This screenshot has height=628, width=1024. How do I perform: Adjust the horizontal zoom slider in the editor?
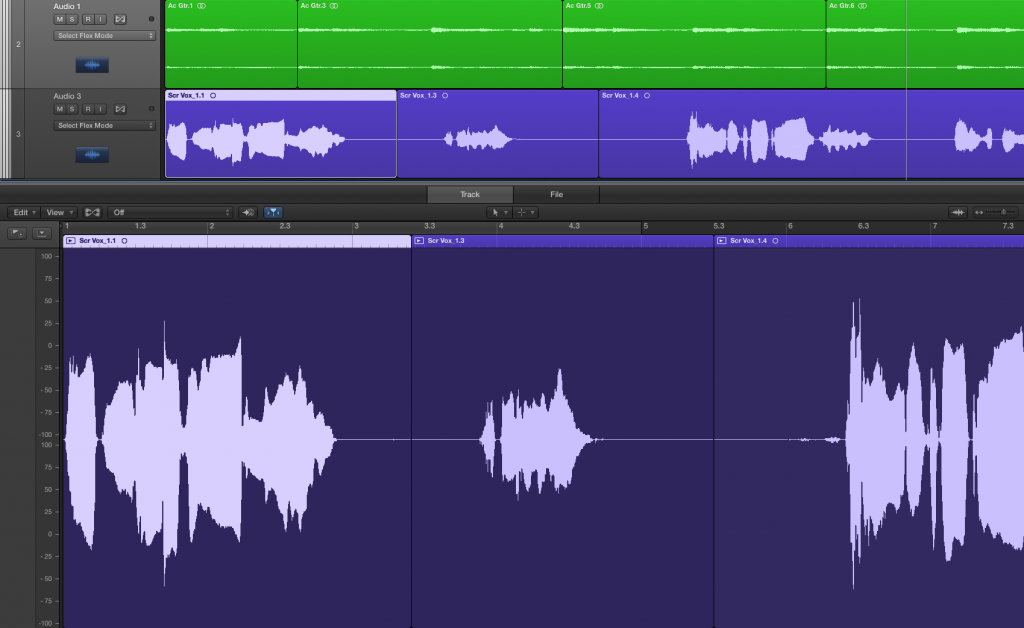(997, 212)
